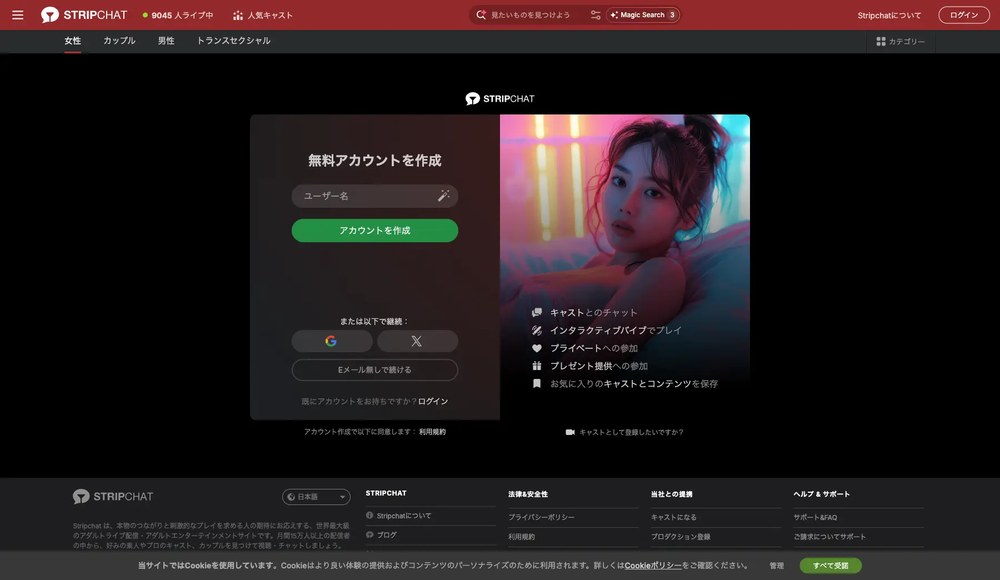Click the bookmark icon beside お気に入り

[537, 383]
